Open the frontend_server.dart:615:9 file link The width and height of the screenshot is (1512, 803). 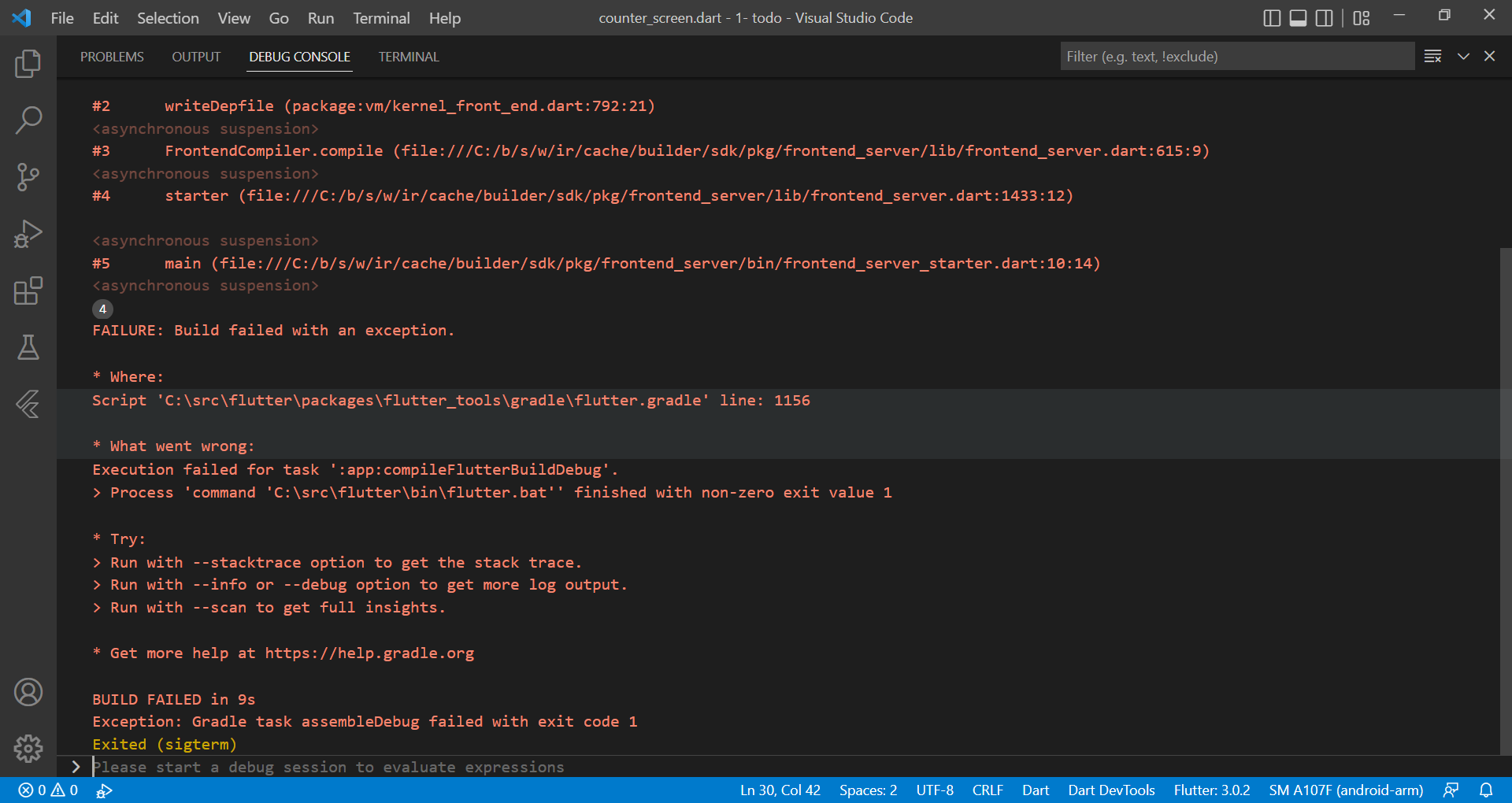click(x=801, y=150)
